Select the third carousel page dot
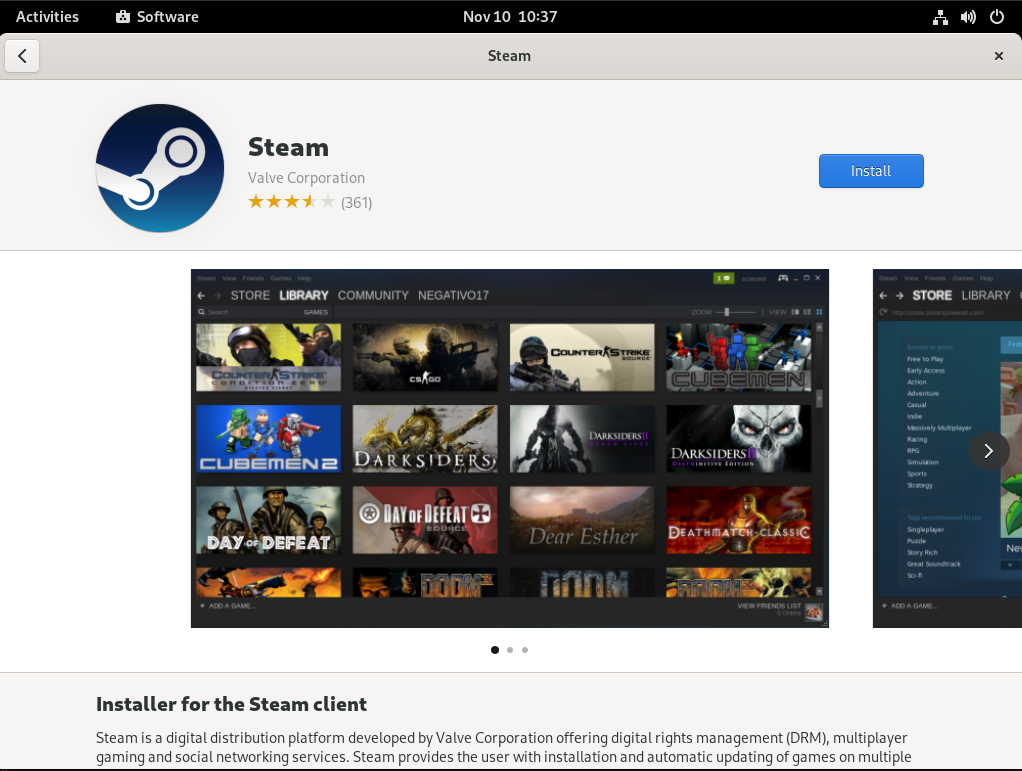This screenshot has width=1022, height=771. tap(525, 650)
